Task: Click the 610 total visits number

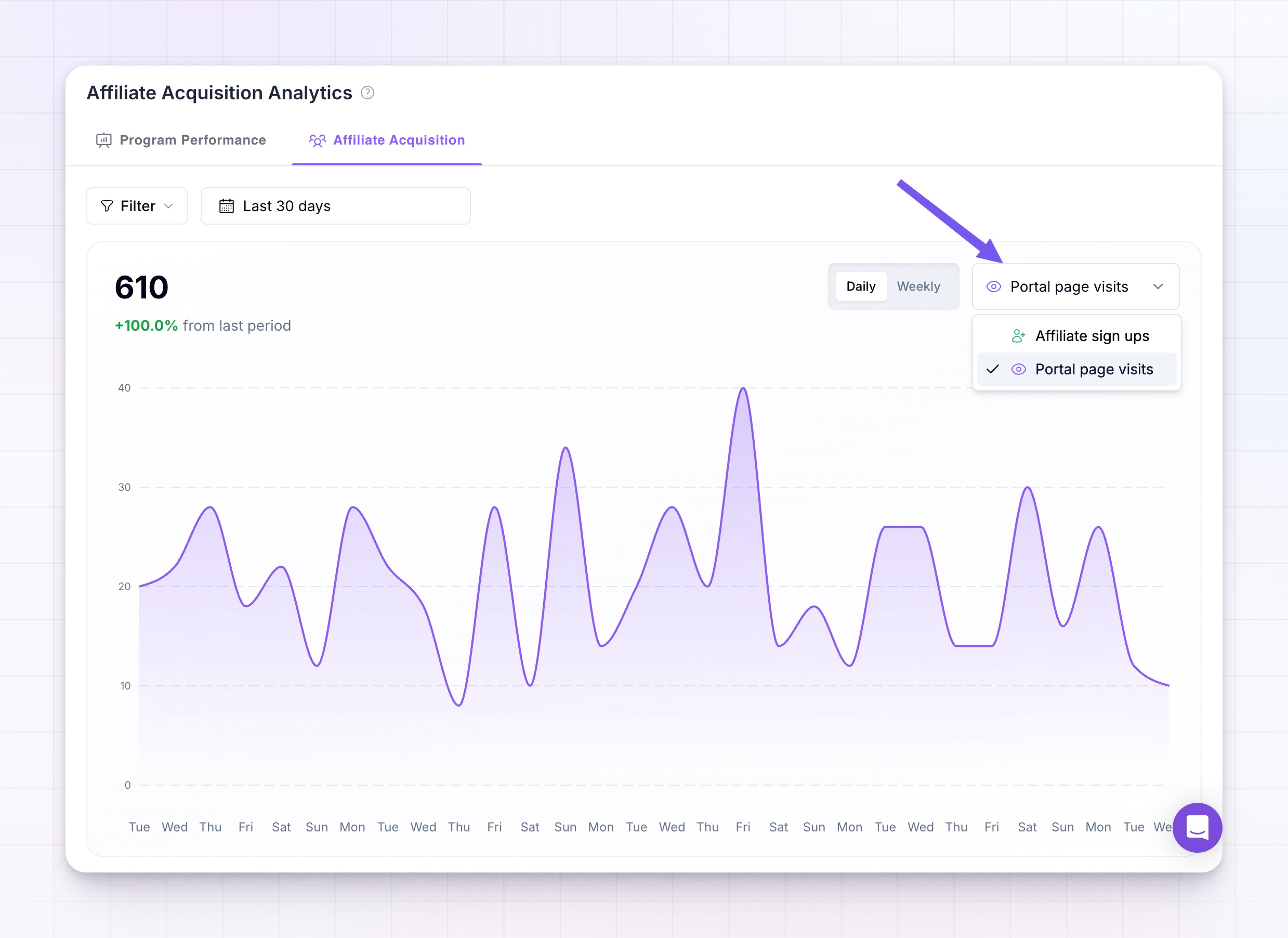Action: pos(141,287)
